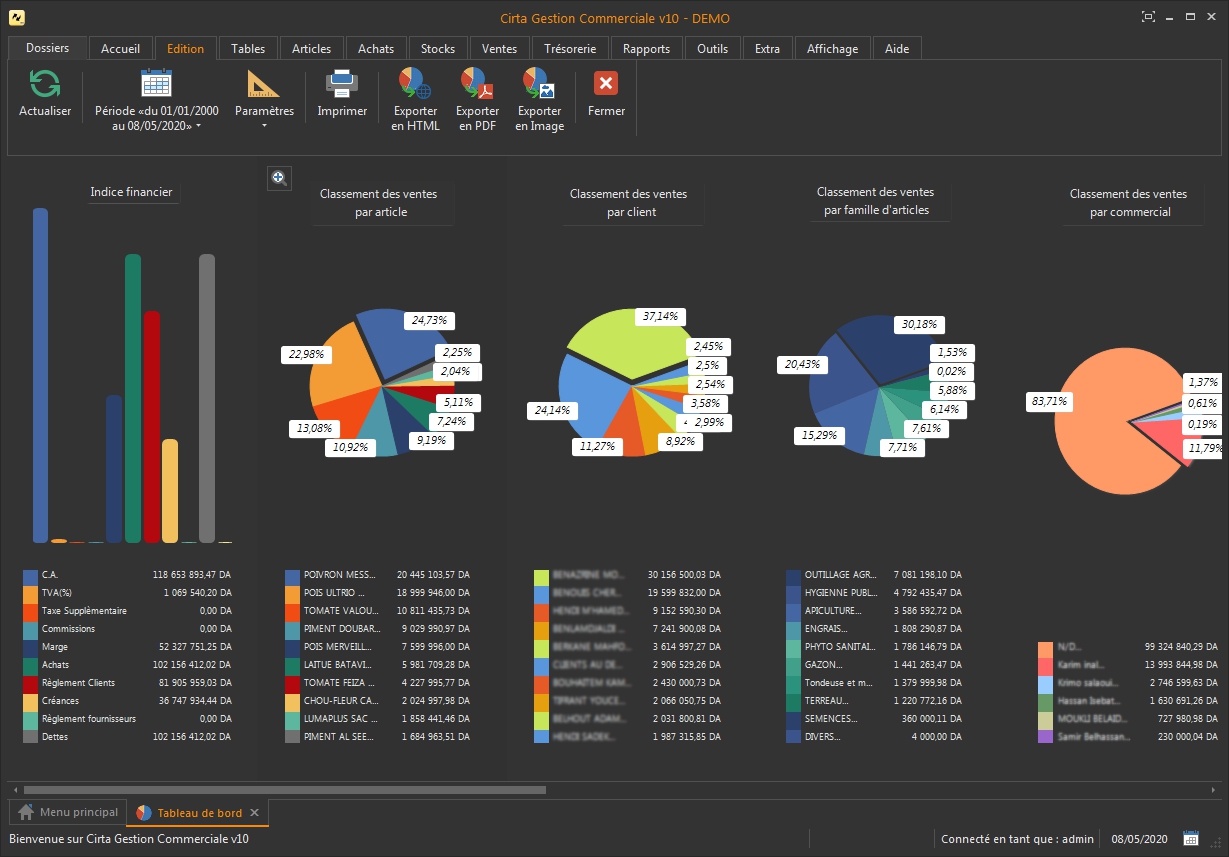Print the dashboard using Imprimer
Viewport: 1229px width, 857px height.
click(x=342, y=93)
